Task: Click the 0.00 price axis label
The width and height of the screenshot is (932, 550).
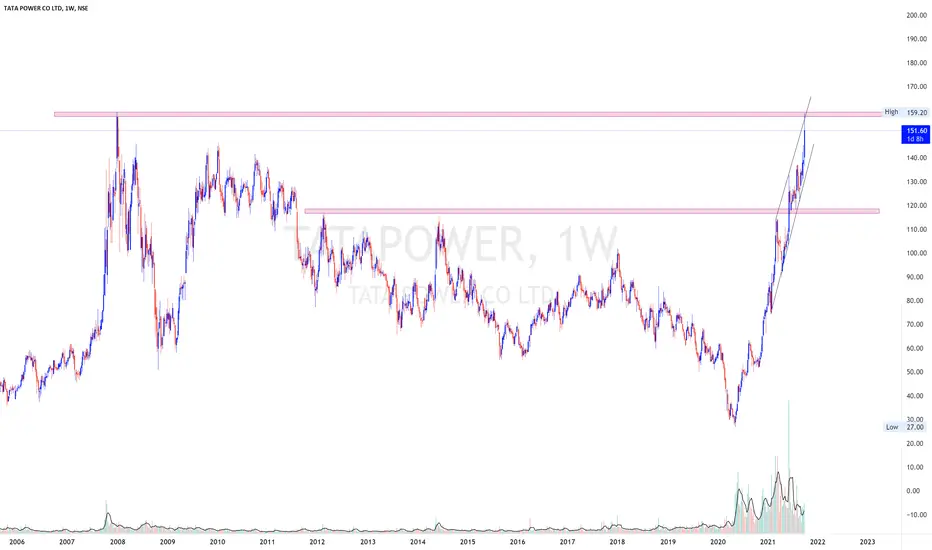Action: click(x=913, y=491)
